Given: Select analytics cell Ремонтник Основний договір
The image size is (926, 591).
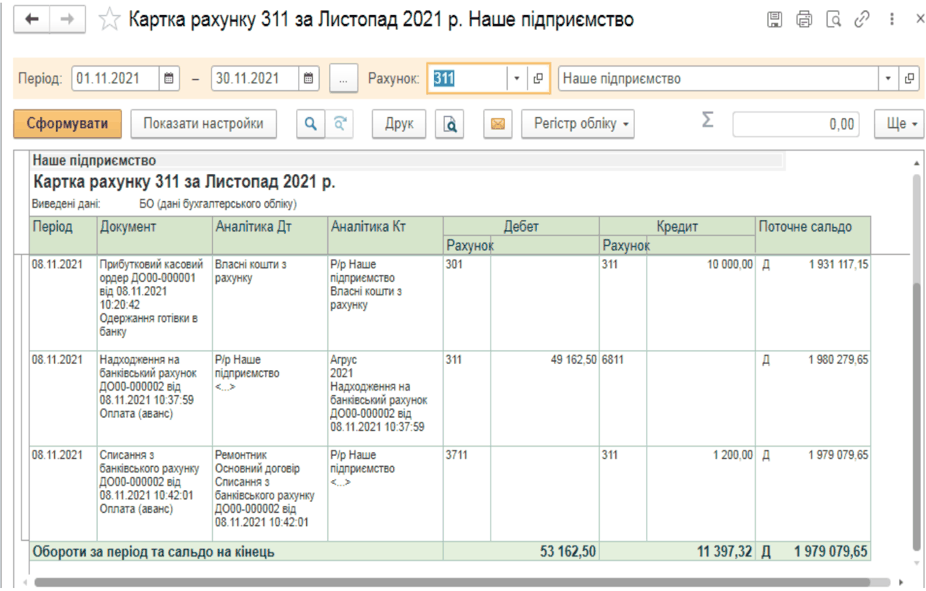Looking at the screenshot, I should [x=270, y=494].
